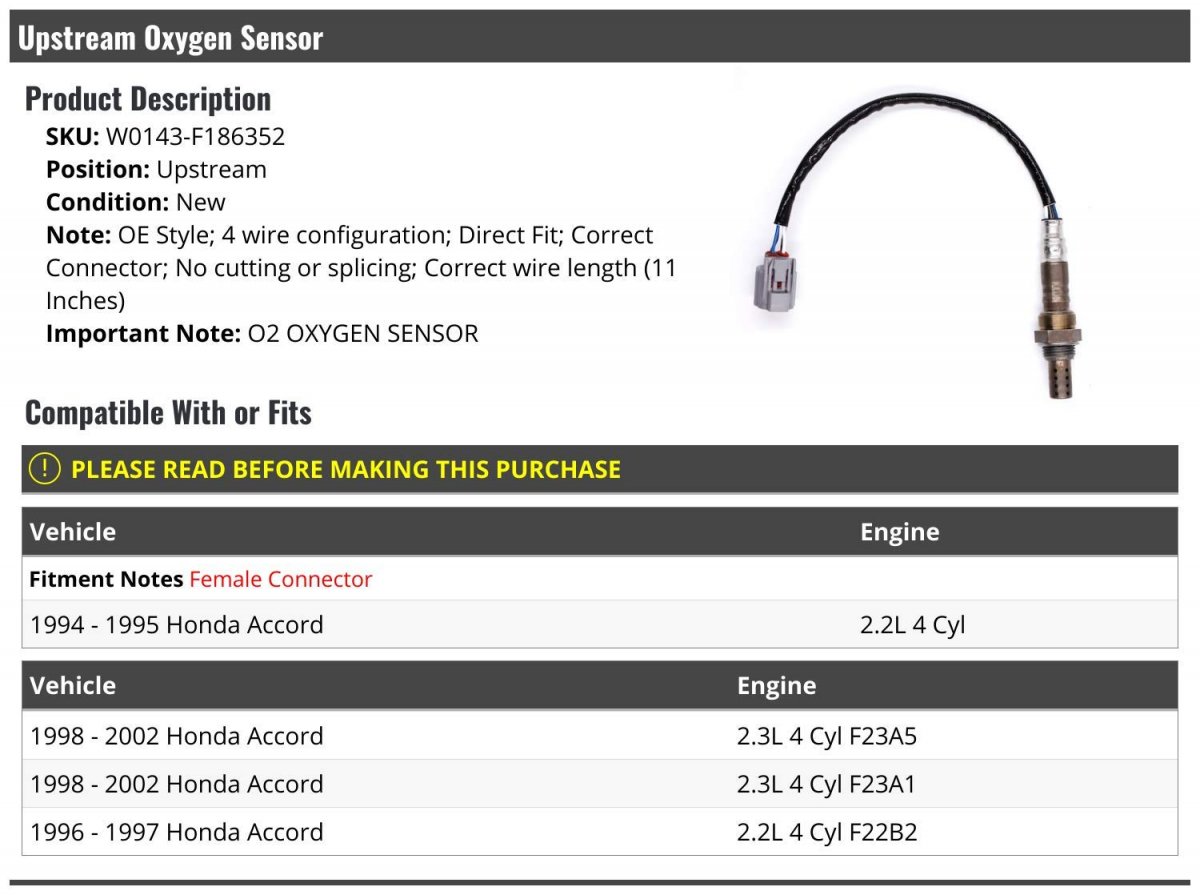Click the yellow exclamation warning icon
The width and height of the screenshot is (1200, 895).
point(44,469)
